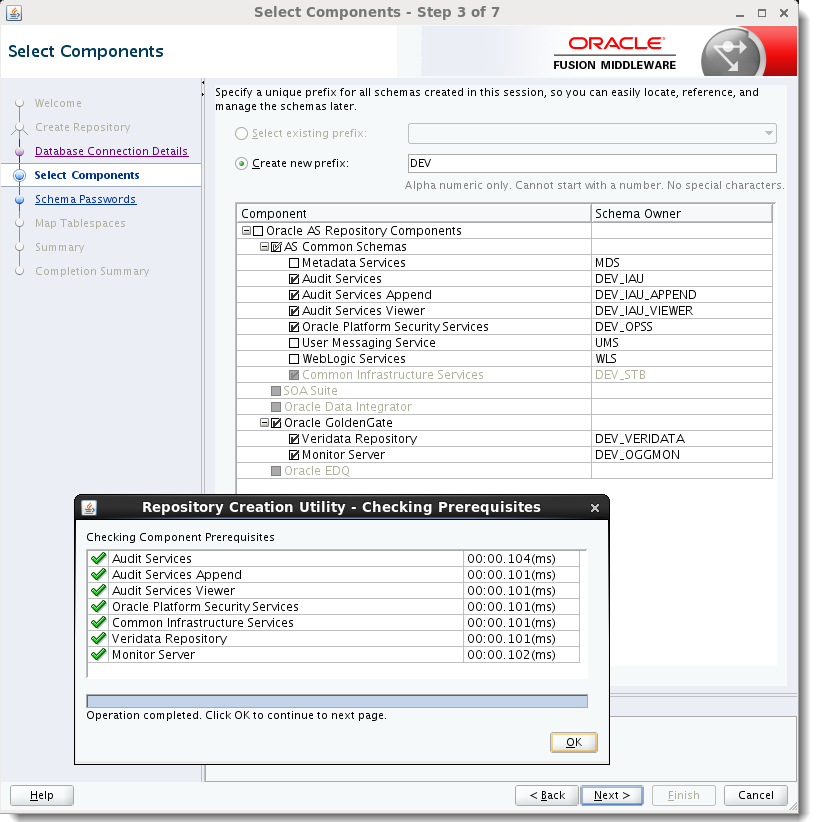This screenshot has width=819, height=822.
Task: Toggle AS Common Schemas checkbox
Action: point(276,247)
